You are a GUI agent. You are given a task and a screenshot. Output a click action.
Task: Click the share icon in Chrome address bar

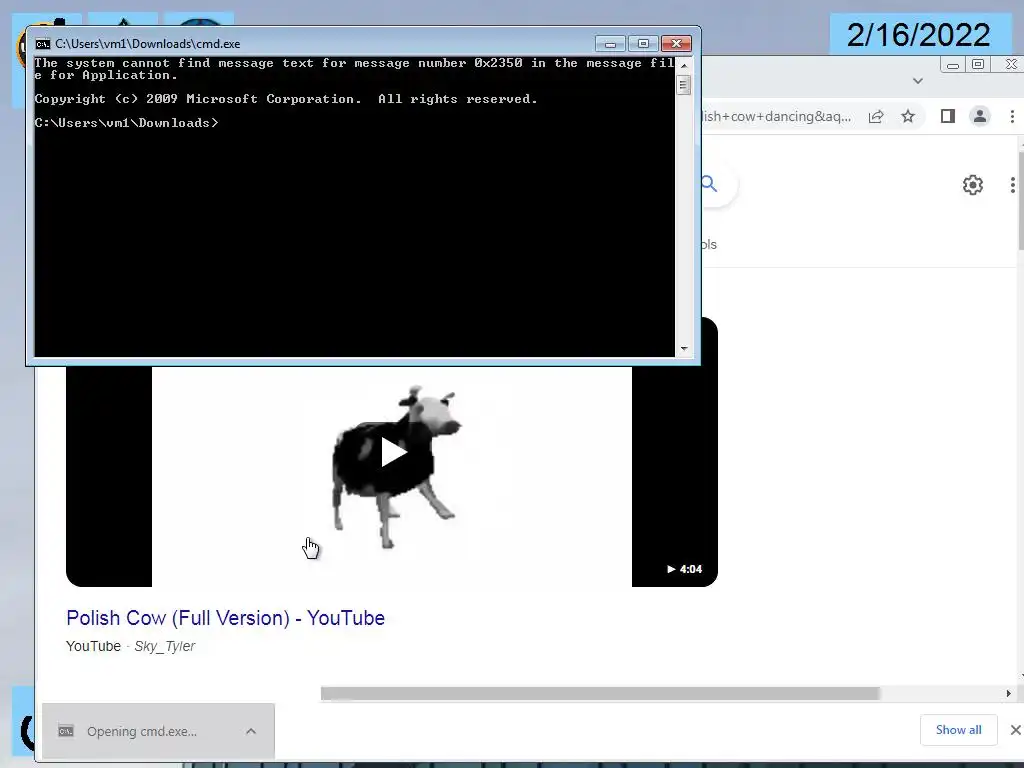(876, 116)
